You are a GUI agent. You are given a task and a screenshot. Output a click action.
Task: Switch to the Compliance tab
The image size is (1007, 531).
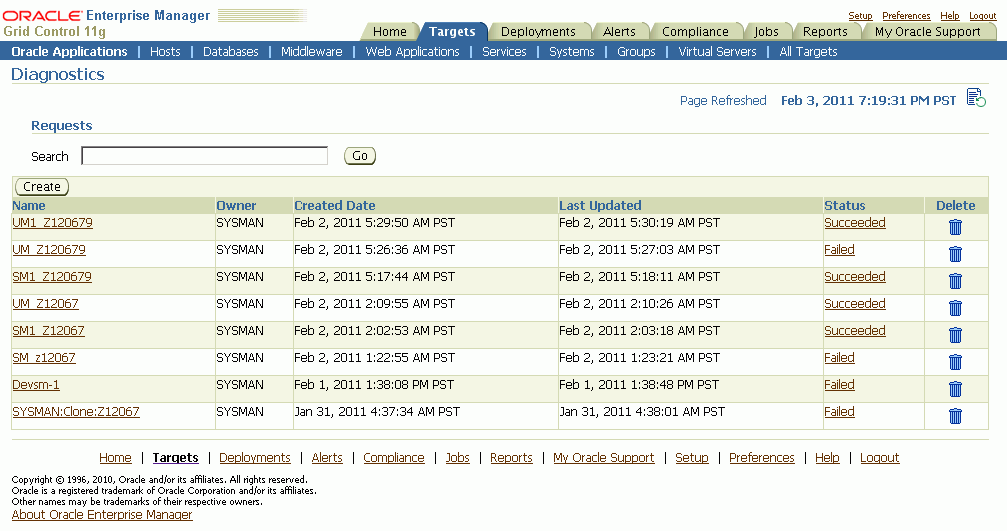[x=695, y=31]
